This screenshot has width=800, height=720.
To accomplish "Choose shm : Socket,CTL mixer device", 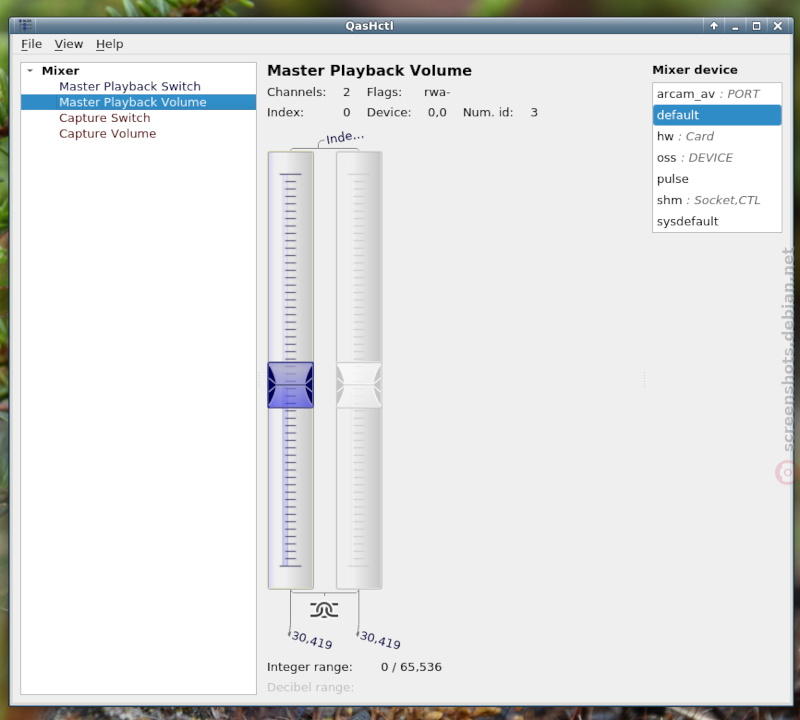I will (717, 200).
